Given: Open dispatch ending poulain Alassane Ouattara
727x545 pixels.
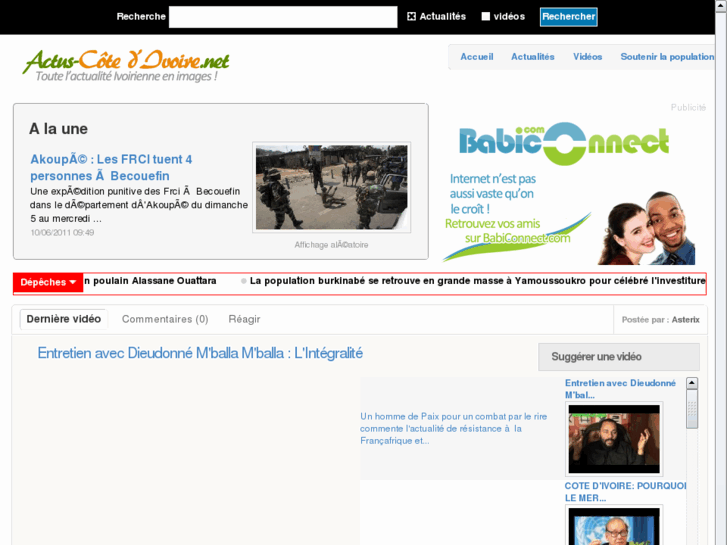Looking at the screenshot, I should click(x=150, y=281).
